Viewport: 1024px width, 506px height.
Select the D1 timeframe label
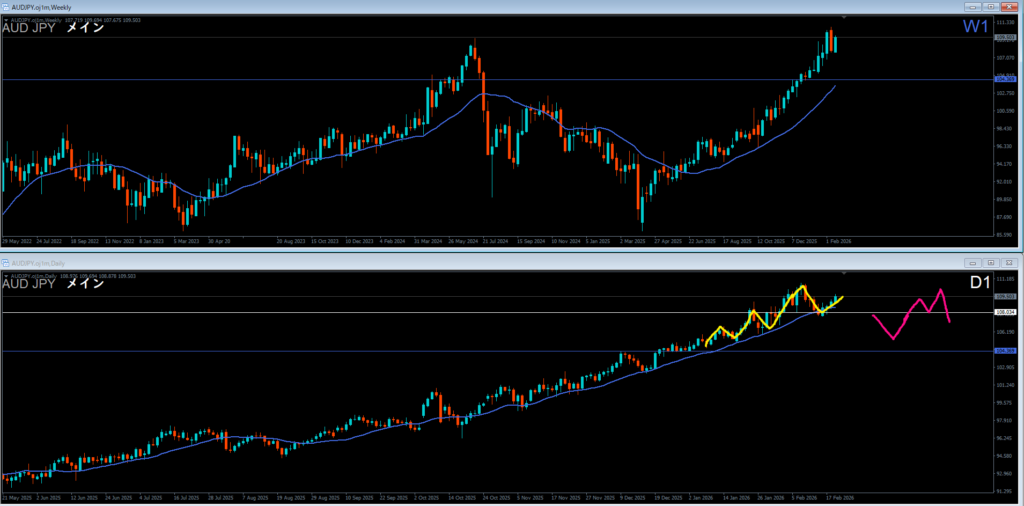point(981,284)
